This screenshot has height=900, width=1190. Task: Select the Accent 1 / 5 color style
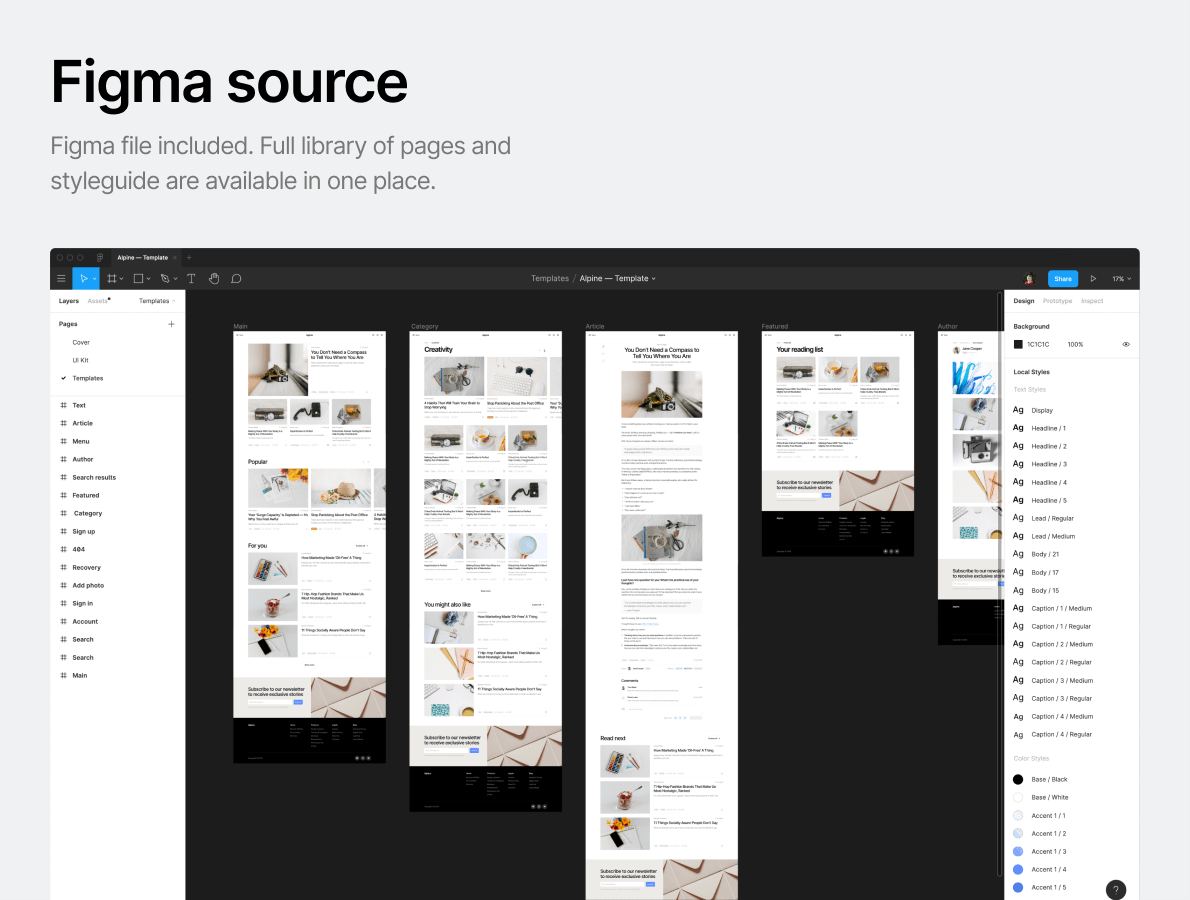click(x=1040, y=887)
